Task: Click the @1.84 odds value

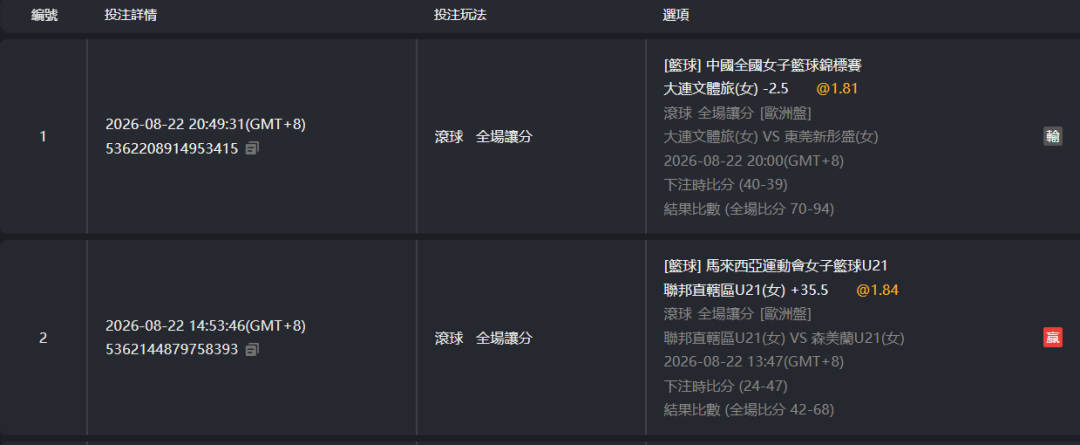Action: click(877, 290)
